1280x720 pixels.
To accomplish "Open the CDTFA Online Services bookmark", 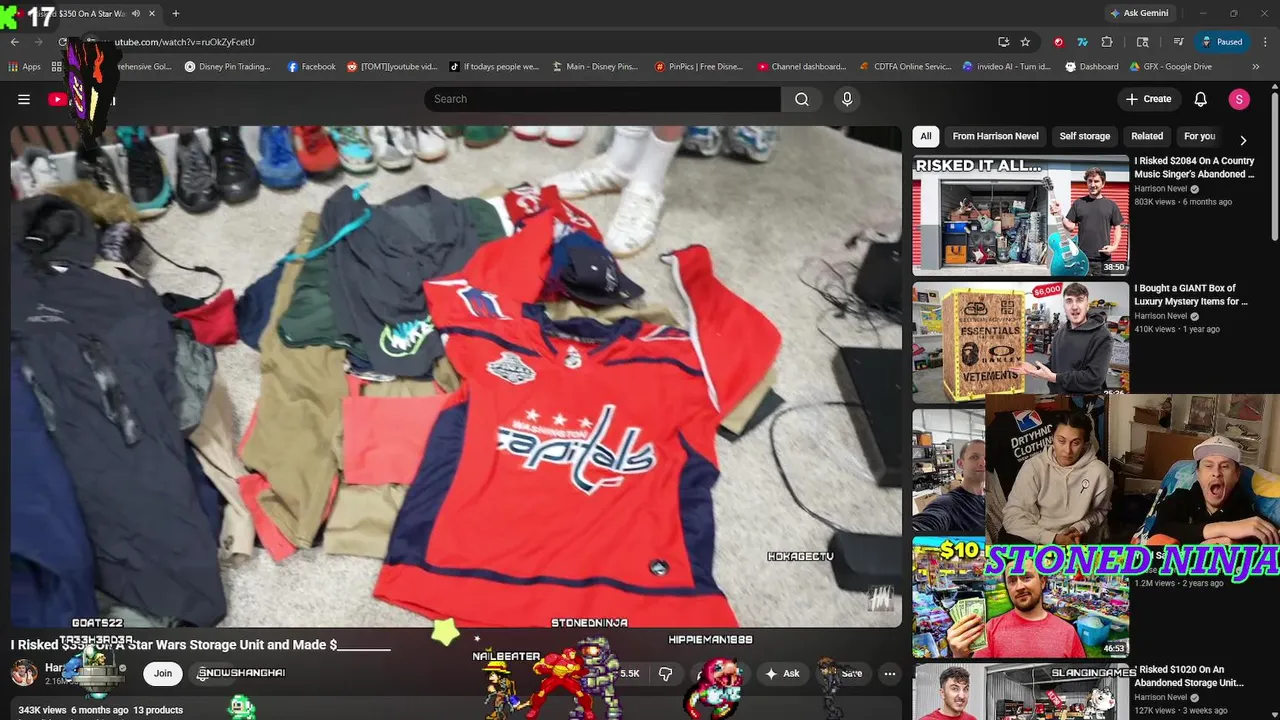I will [905, 67].
